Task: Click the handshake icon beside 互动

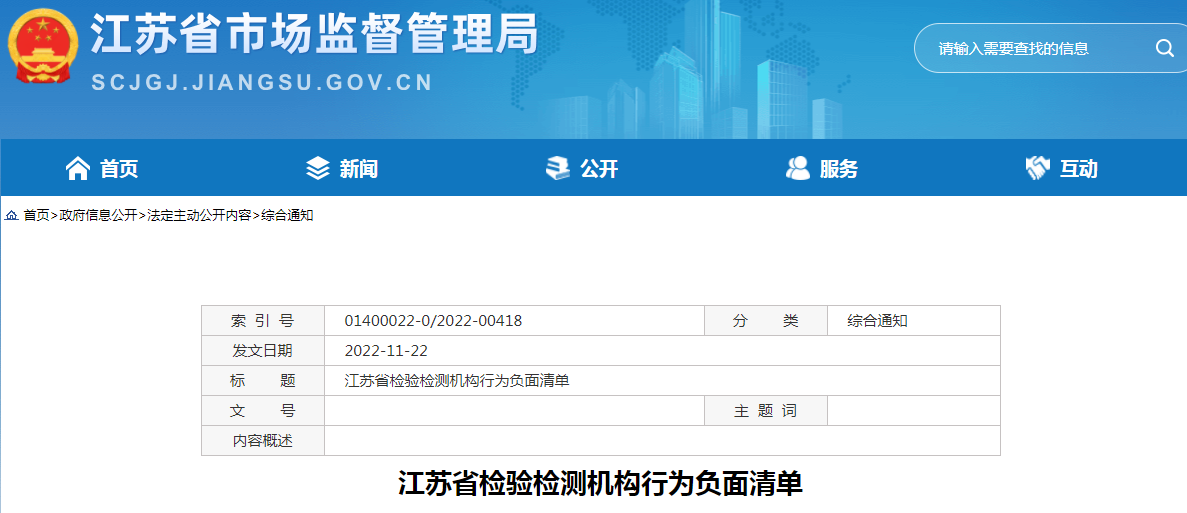Action: 1037,168
